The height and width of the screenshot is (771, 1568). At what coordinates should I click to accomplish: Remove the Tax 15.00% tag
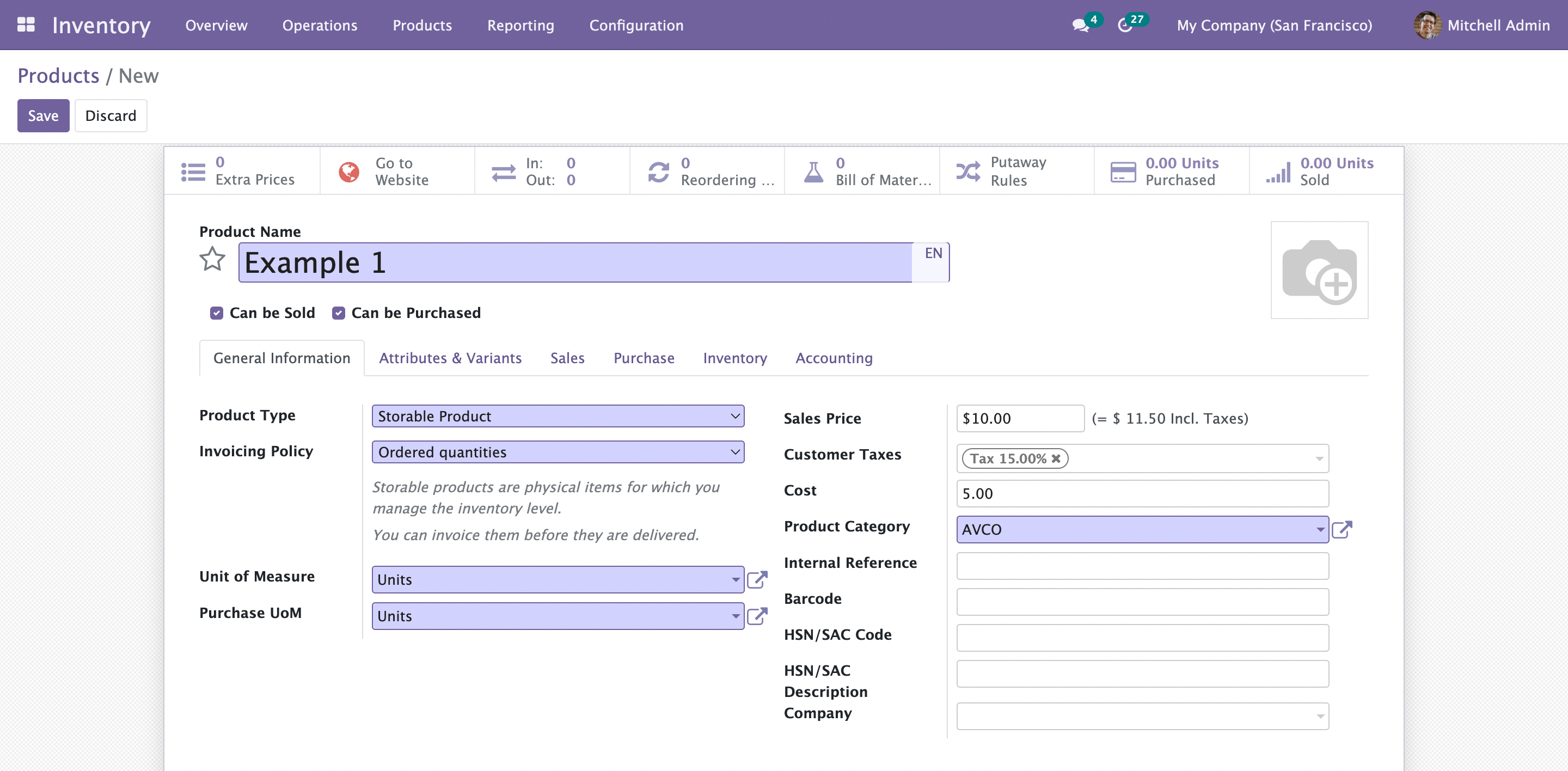(1056, 459)
